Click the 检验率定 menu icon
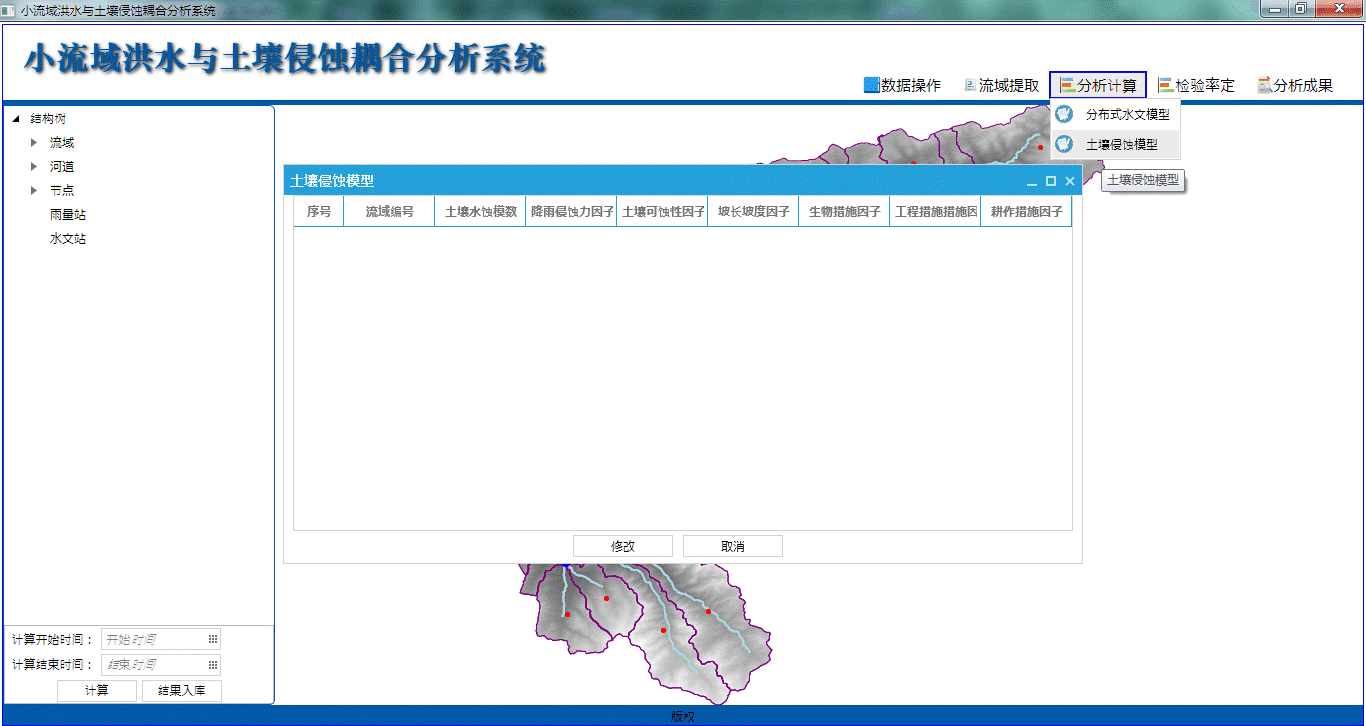The height and width of the screenshot is (726, 1366). coord(1165,85)
